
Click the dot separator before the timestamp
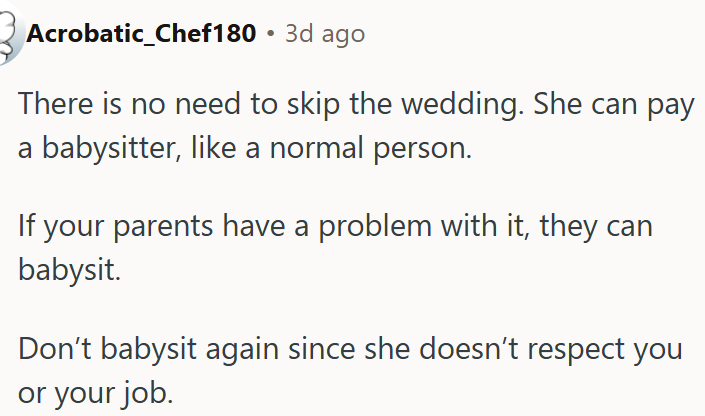point(271,34)
